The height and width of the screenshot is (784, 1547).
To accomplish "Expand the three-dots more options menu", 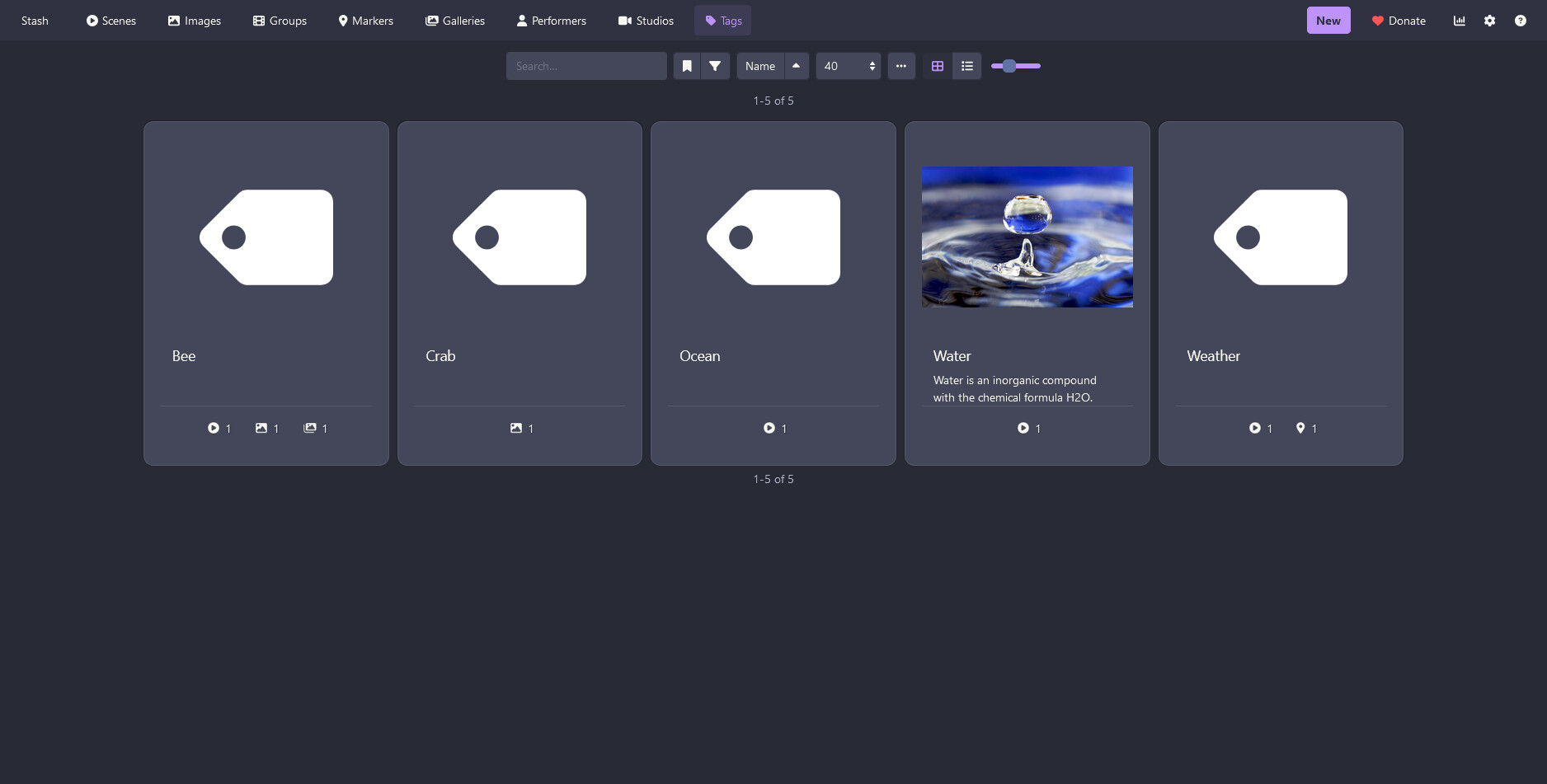I will click(901, 66).
